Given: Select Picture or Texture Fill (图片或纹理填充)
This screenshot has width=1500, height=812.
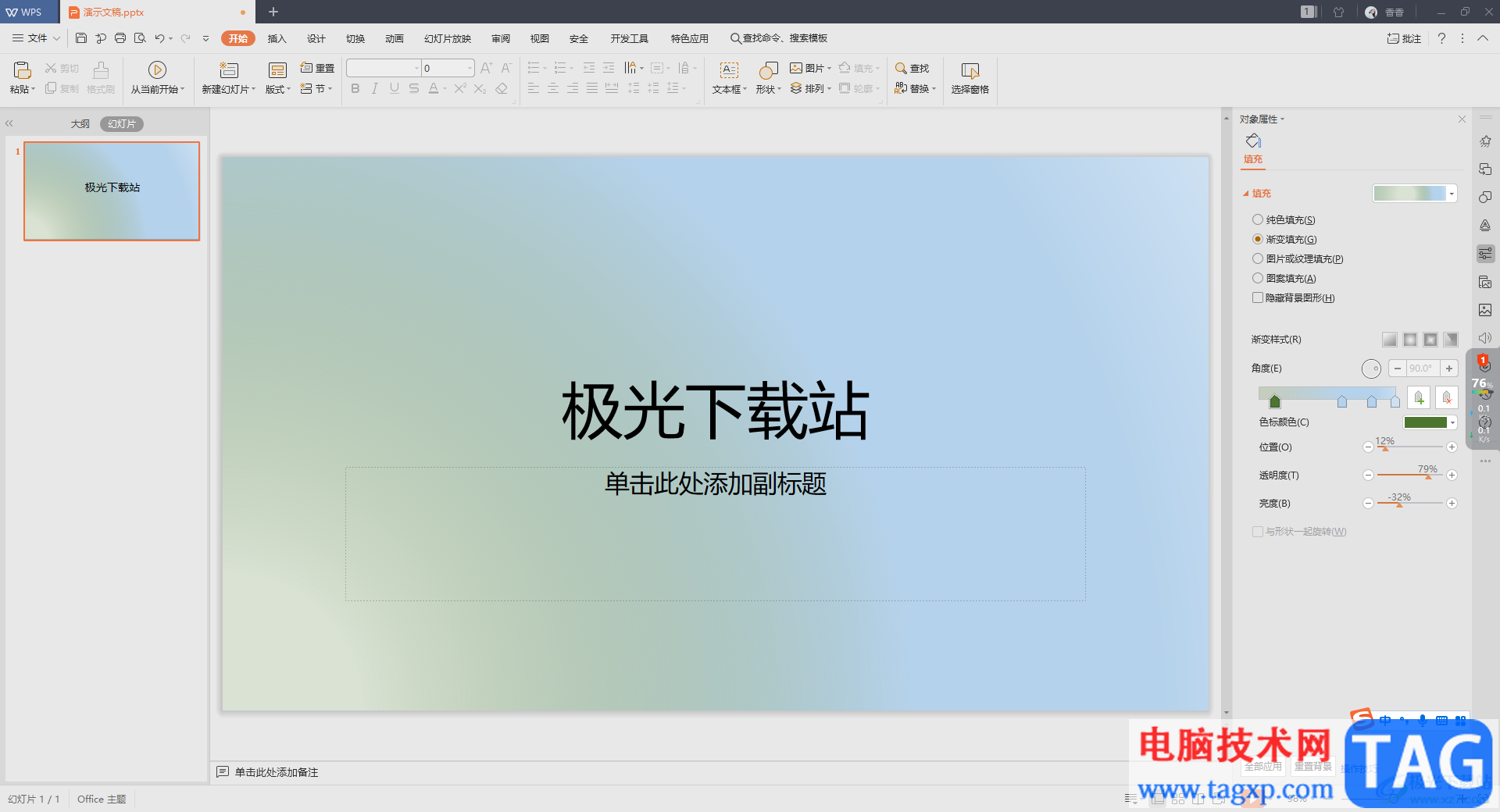Looking at the screenshot, I should (x=1258, y=258).
